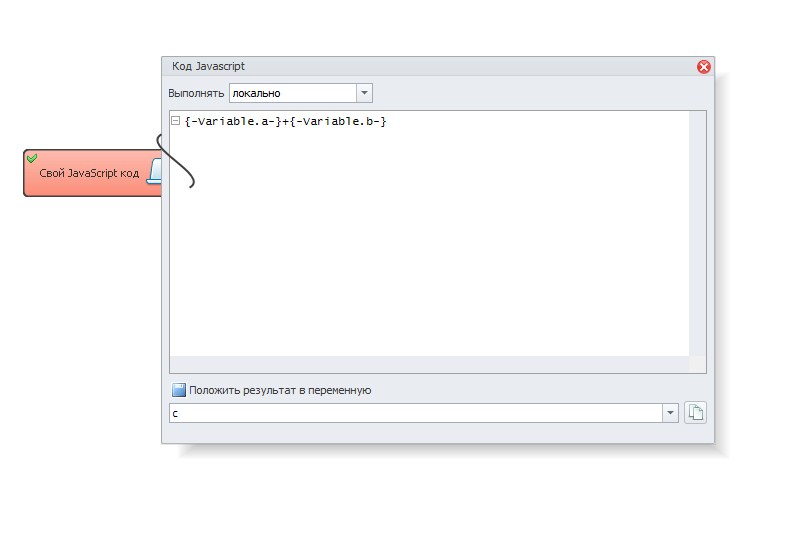
Task: Click the Код Javascript title bar
Action: click(x=429, y=66)
